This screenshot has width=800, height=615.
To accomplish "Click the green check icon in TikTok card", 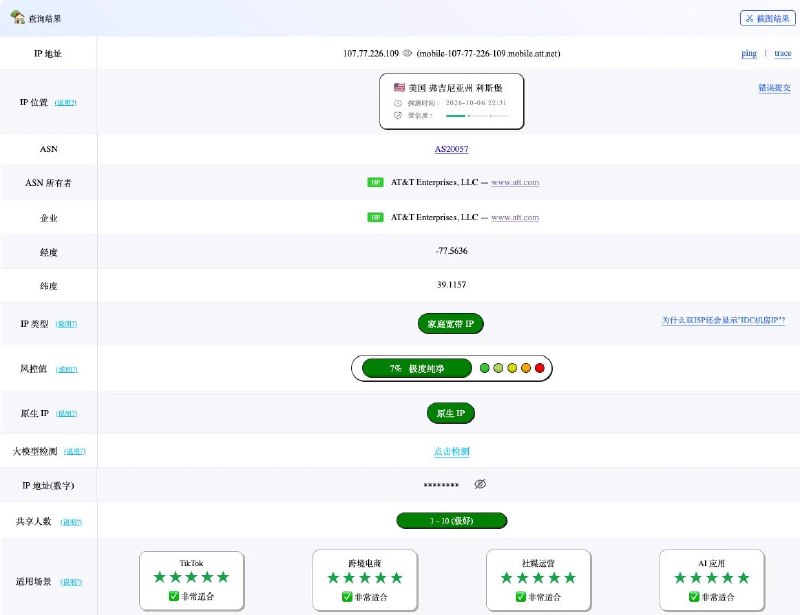I will coord(174,596).
